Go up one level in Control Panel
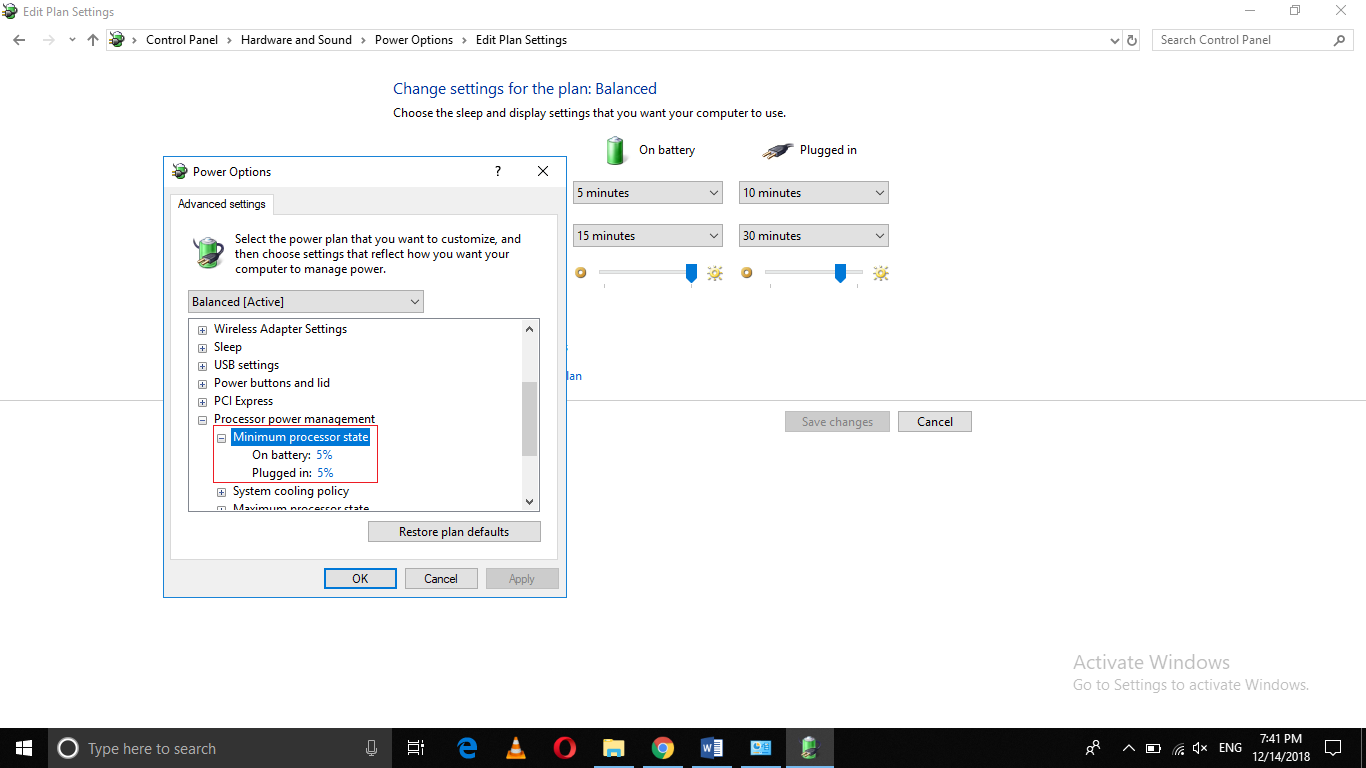Viewport: 1366px width, 768px height. tap(92, 40)
